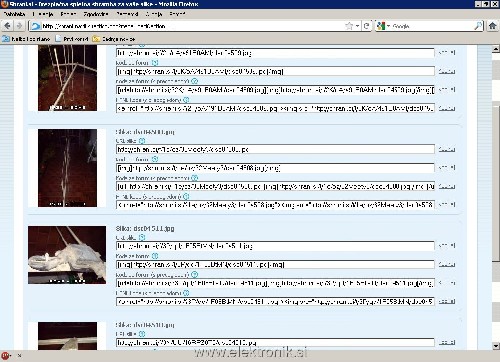This screenshot has height=362, width=500.
Task: Open the Datoteka menu
Action: (14, 14)
